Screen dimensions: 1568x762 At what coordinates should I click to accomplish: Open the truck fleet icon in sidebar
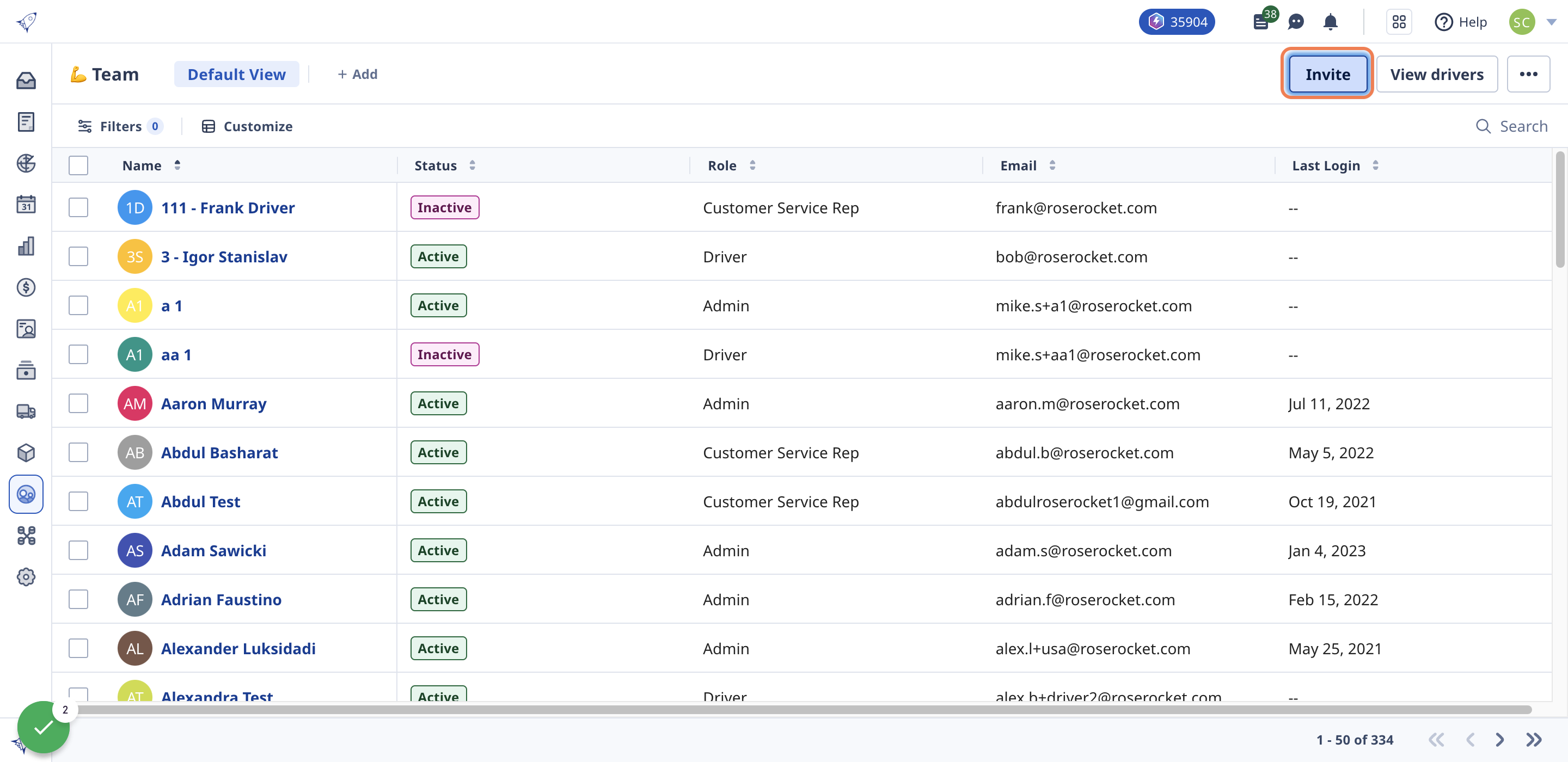coord(26,411)
